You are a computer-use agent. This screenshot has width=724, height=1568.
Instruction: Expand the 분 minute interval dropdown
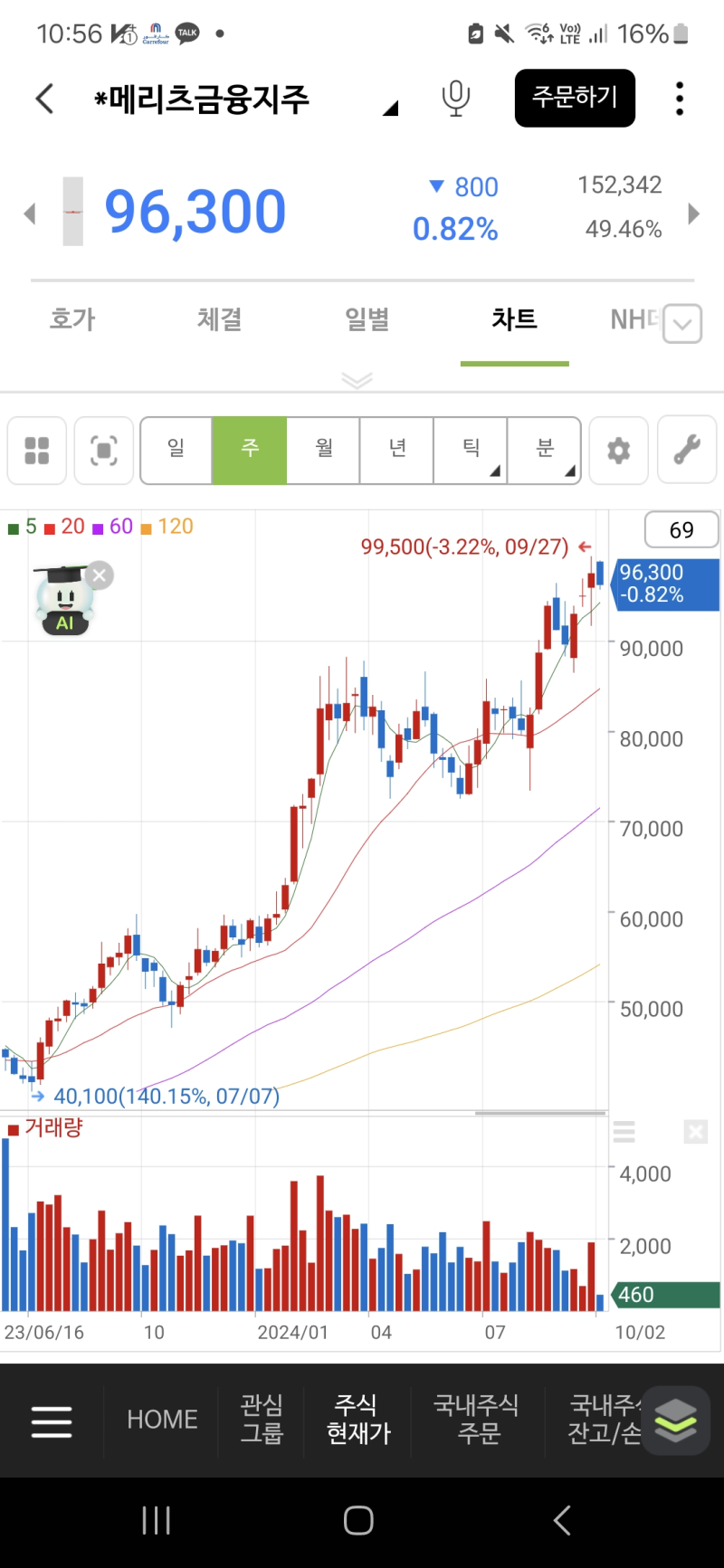(544, 451)
